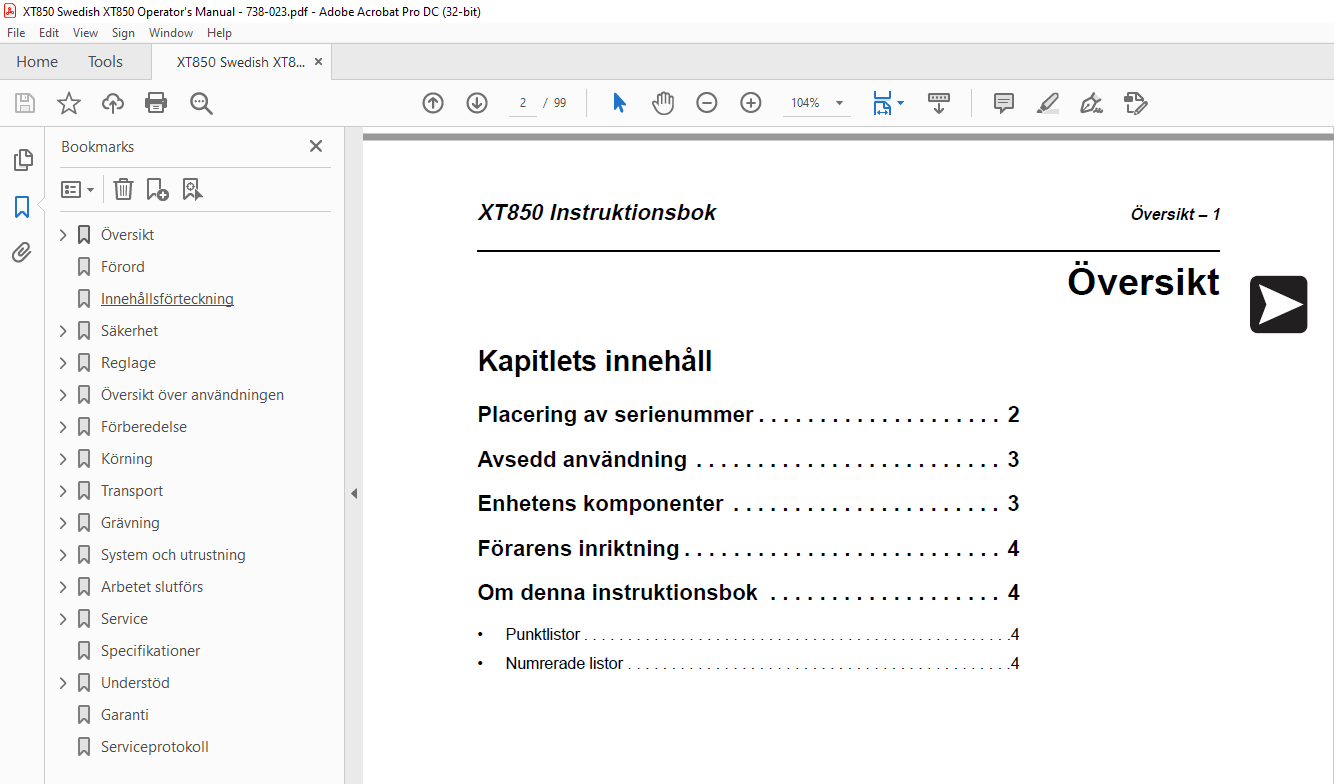Open the Sign menu
The height and width of the screenshot is (784, 1334).
[123, 33]
